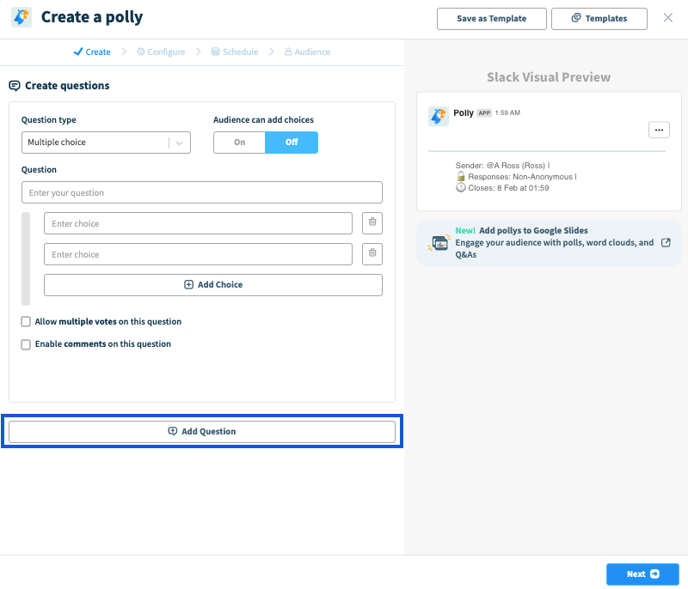Go to the Schedule step tab

click(235, 52)
